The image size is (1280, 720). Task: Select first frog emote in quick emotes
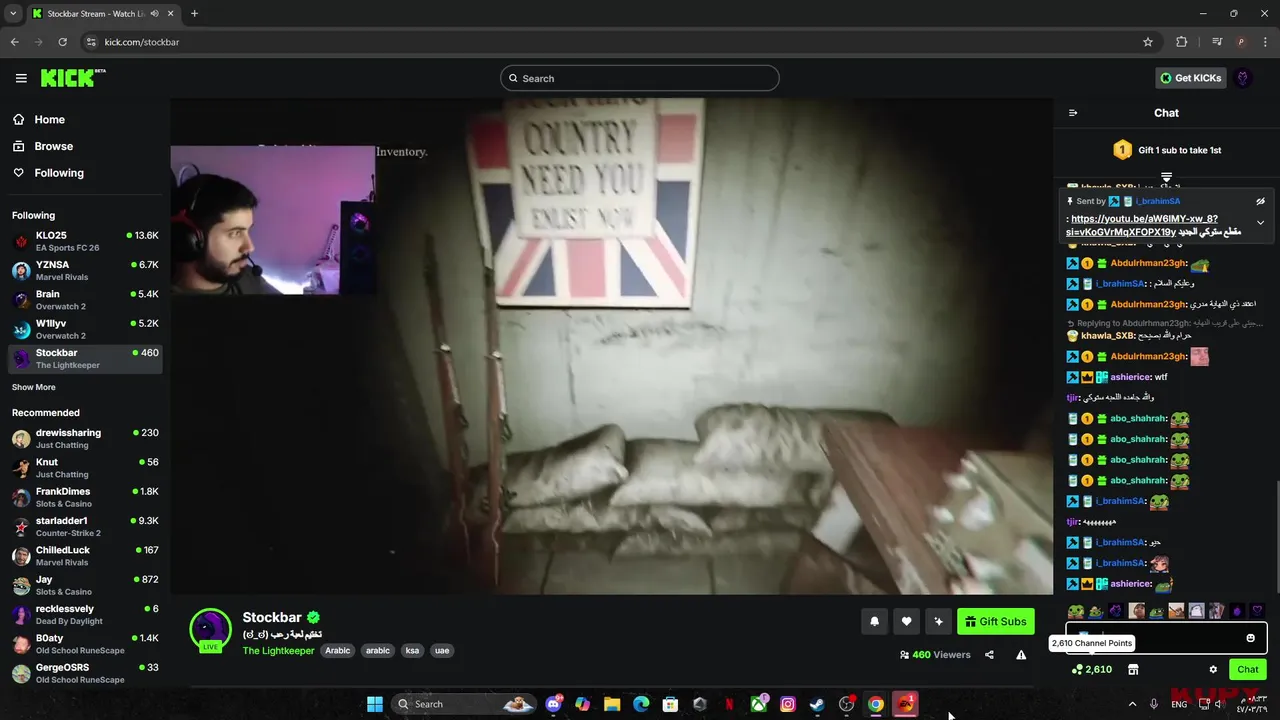click(1075, 611)
